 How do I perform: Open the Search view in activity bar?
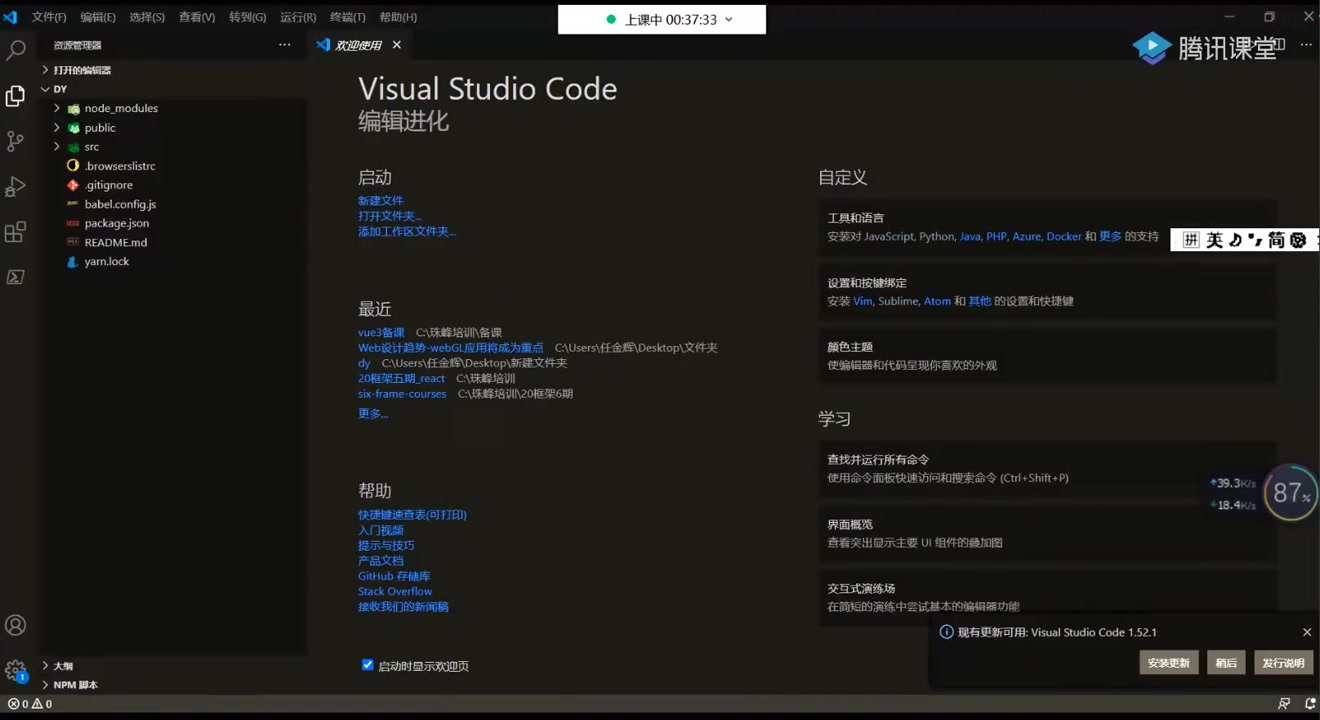(15, 50)
